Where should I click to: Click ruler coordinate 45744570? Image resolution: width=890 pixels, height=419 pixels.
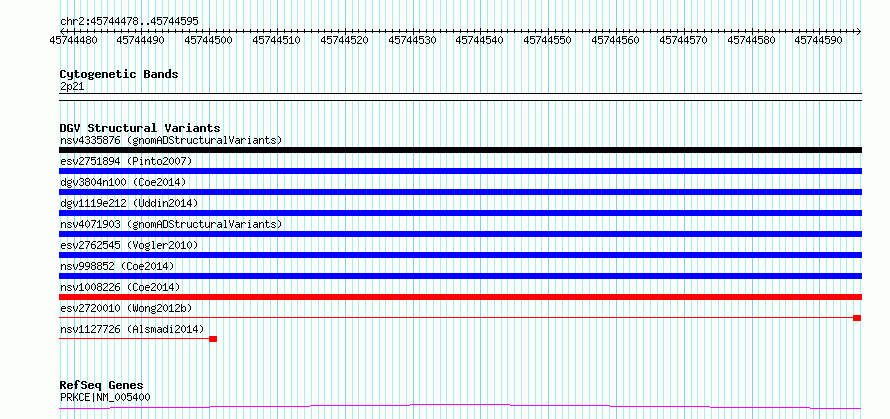click(683, 40)
